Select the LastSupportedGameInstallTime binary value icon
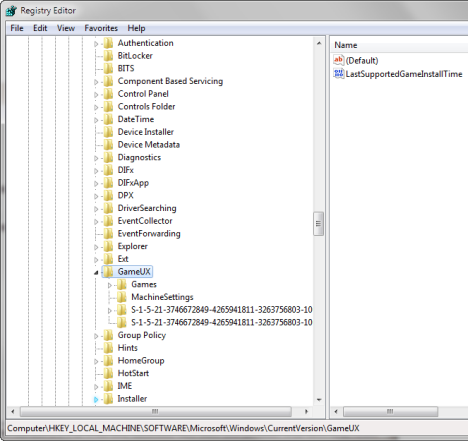The width and height of the screenshot is (468, 441). coord(338,74)
